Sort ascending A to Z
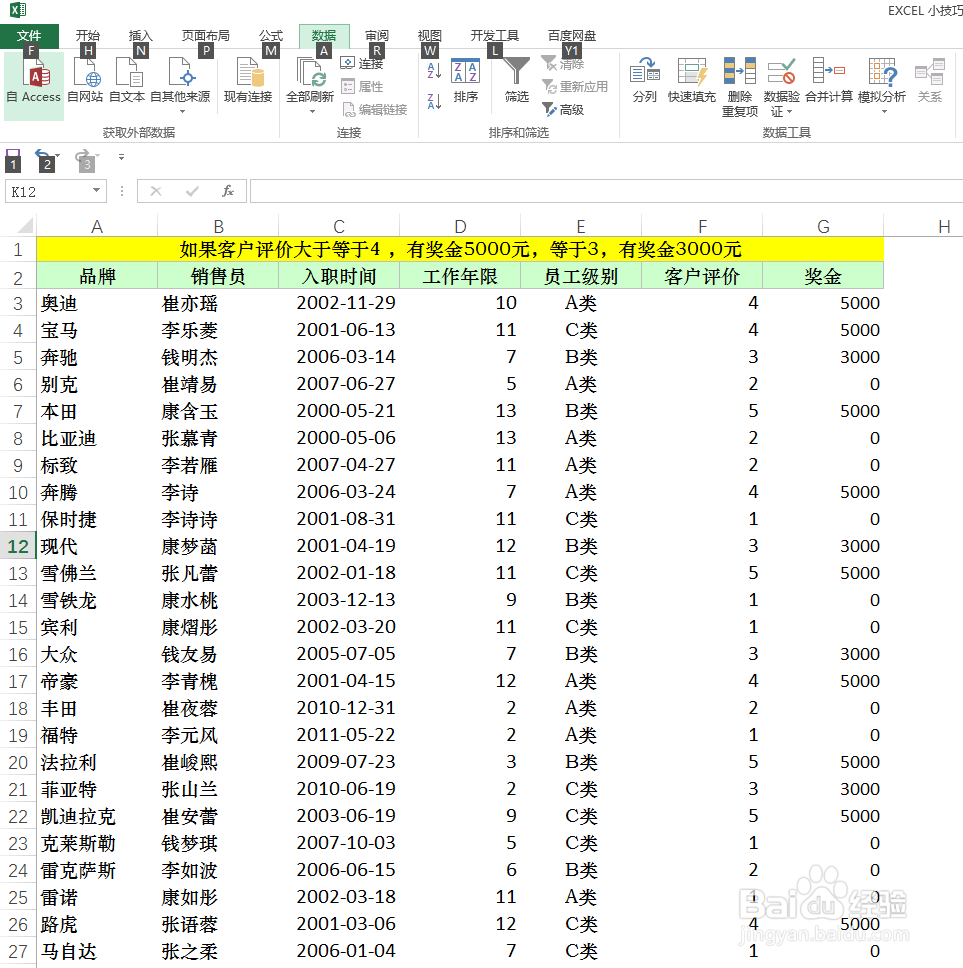Viewport: 963px width, 968px height. point(434,70)
